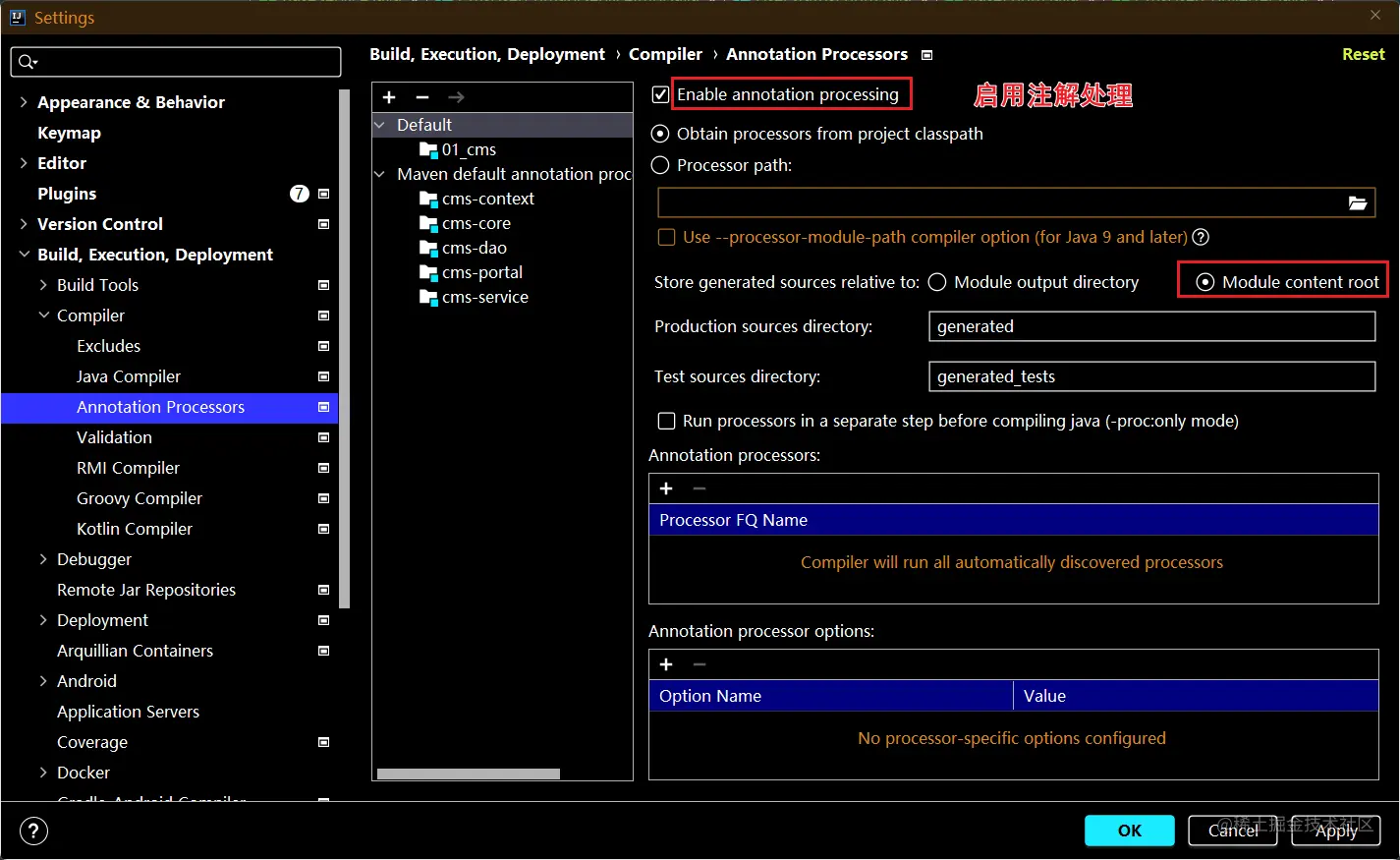This screenshot has width=1400, height=860.
Task: Click module folder icon of cms-context
Action: click(x=428, y=199)
